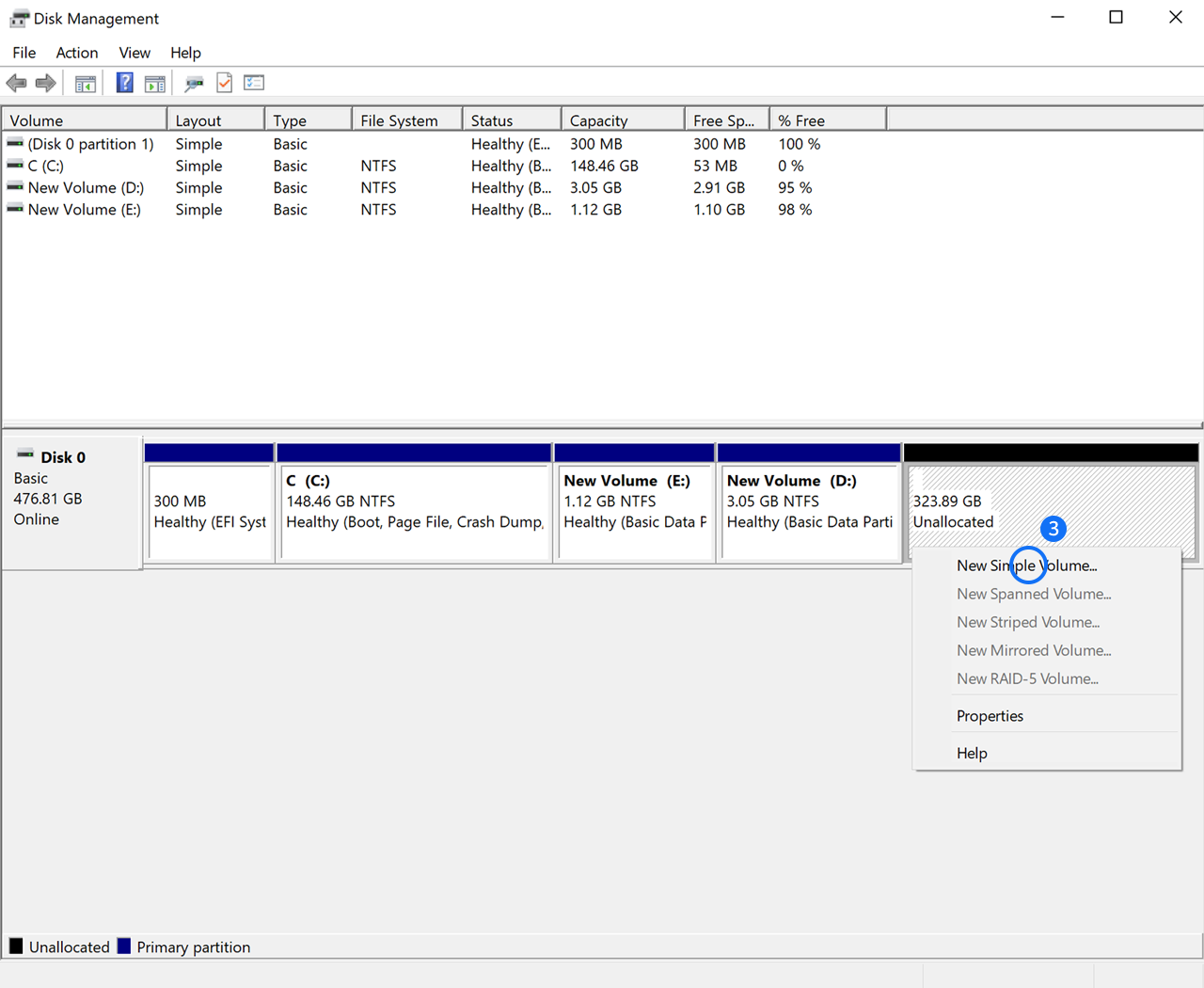The width and height of the screenshot is (1204, 988).
Task: Select Properties in the context menu
Action: [990, 716]
